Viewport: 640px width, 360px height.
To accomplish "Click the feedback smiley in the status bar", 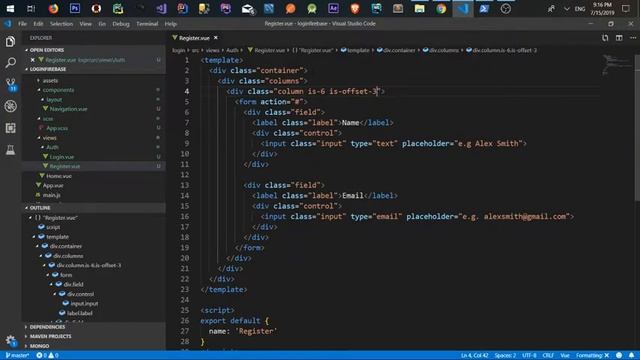I will pos(619,356).
